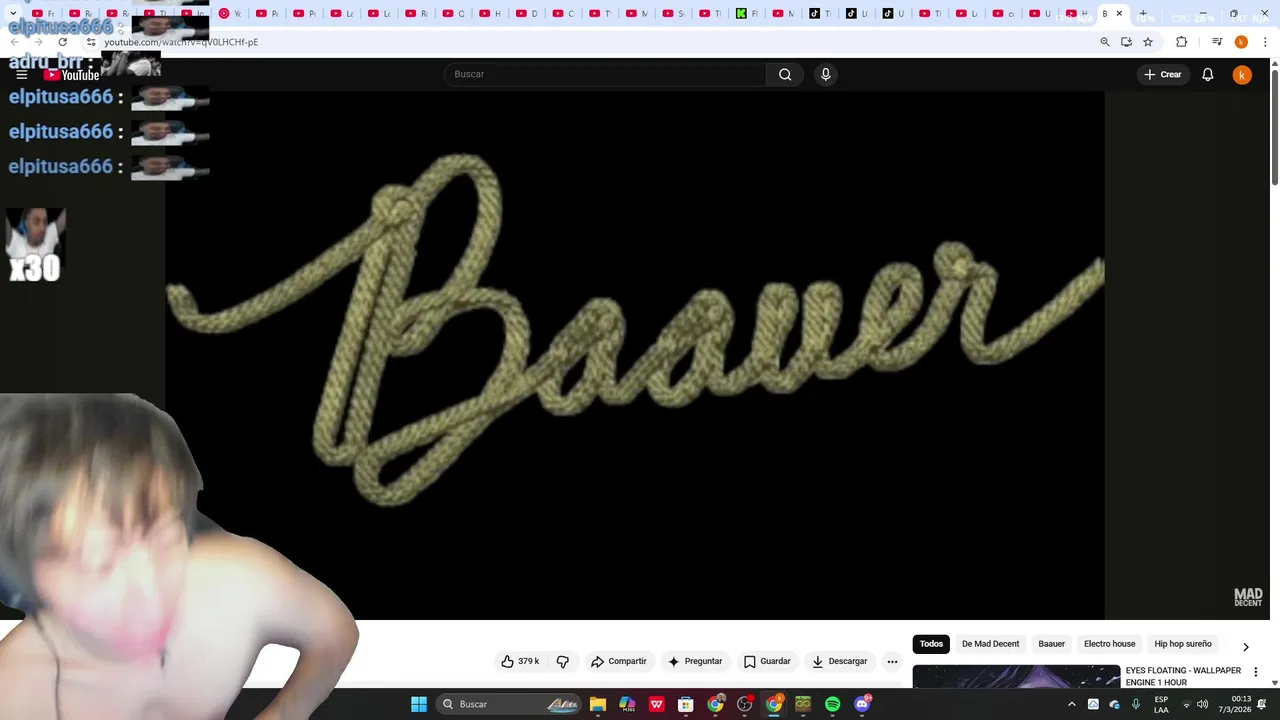Select the Electro house chip
Image resolution: width=1280 pixels, height=720 pixels.
point(1110,644)
